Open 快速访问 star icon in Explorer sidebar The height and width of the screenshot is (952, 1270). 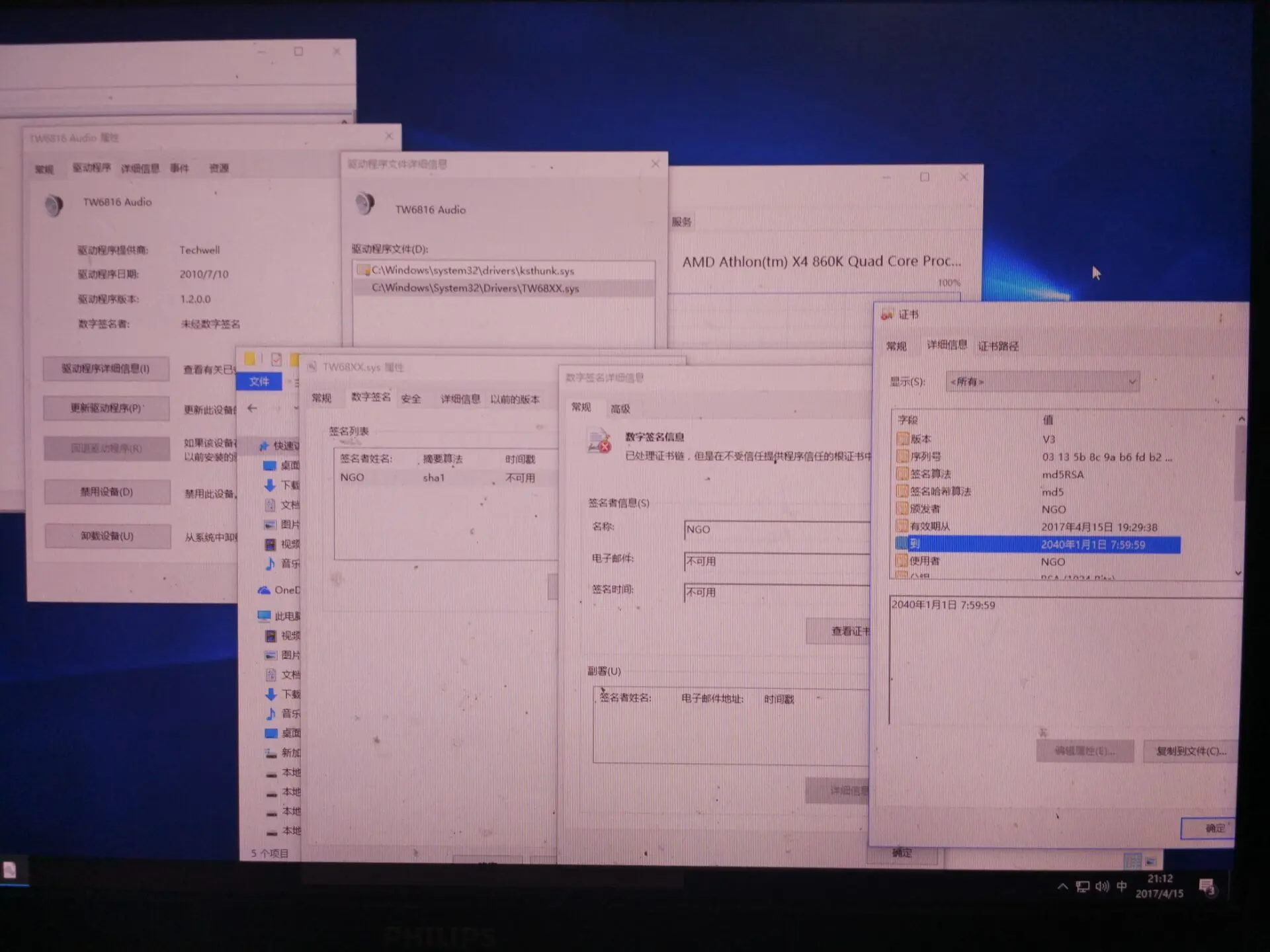coord(263,446)
